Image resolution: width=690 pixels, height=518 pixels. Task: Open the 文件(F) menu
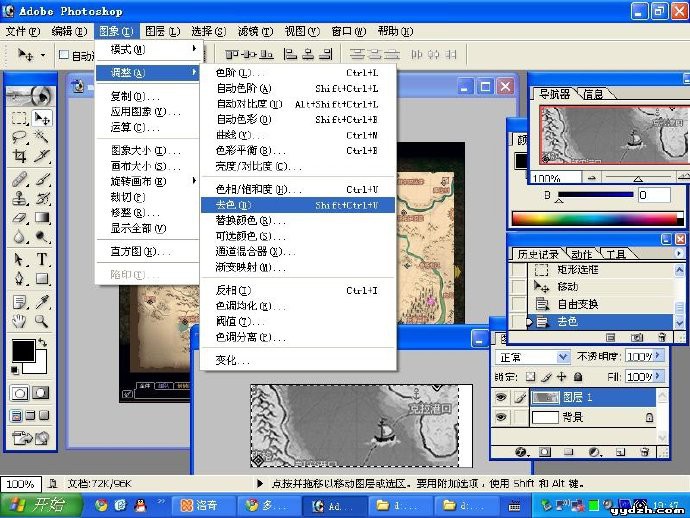pos(22,31)
